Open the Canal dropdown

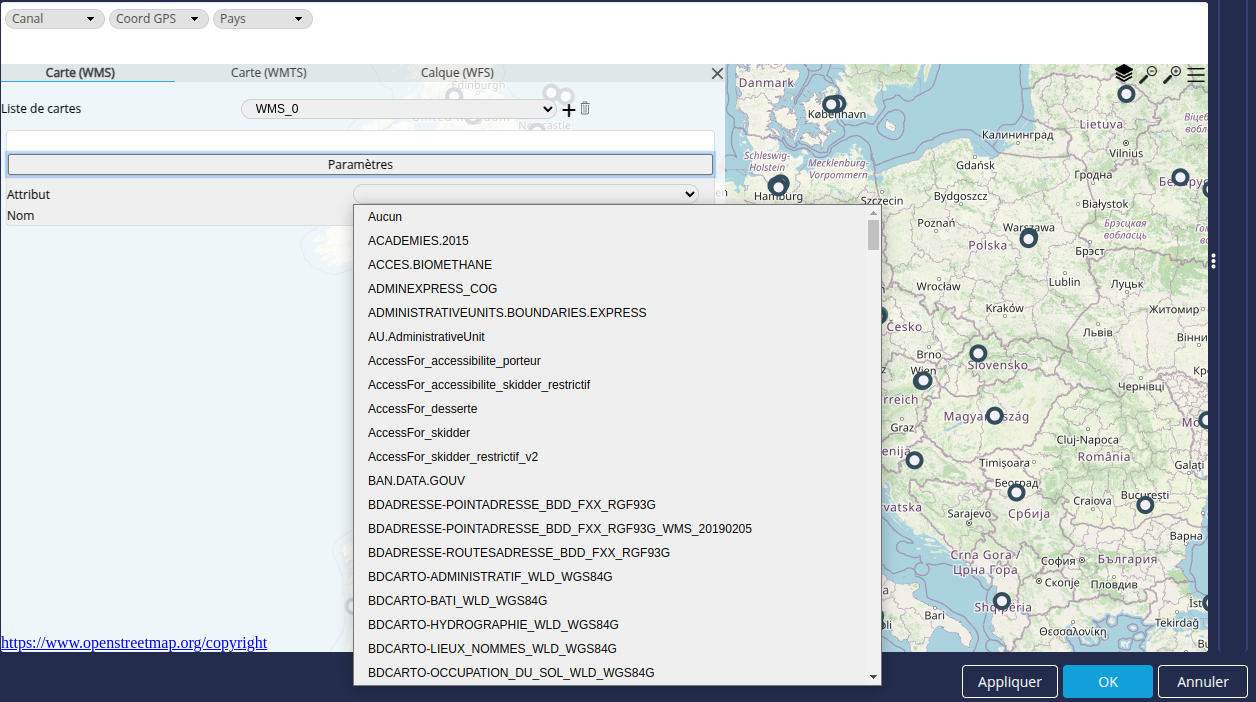[x=55, y=19]
